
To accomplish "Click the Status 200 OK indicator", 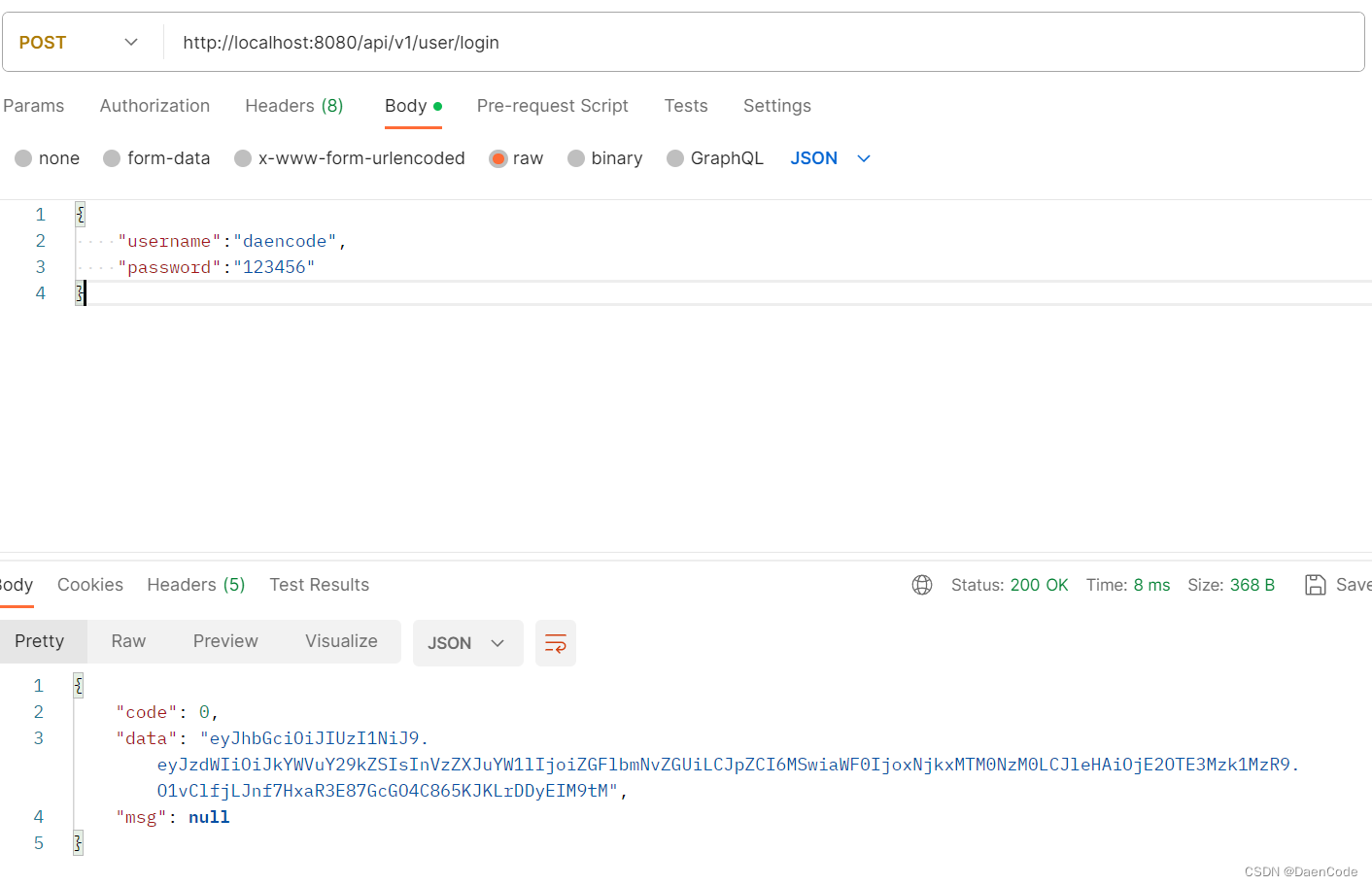I will tap(1011, 584).
